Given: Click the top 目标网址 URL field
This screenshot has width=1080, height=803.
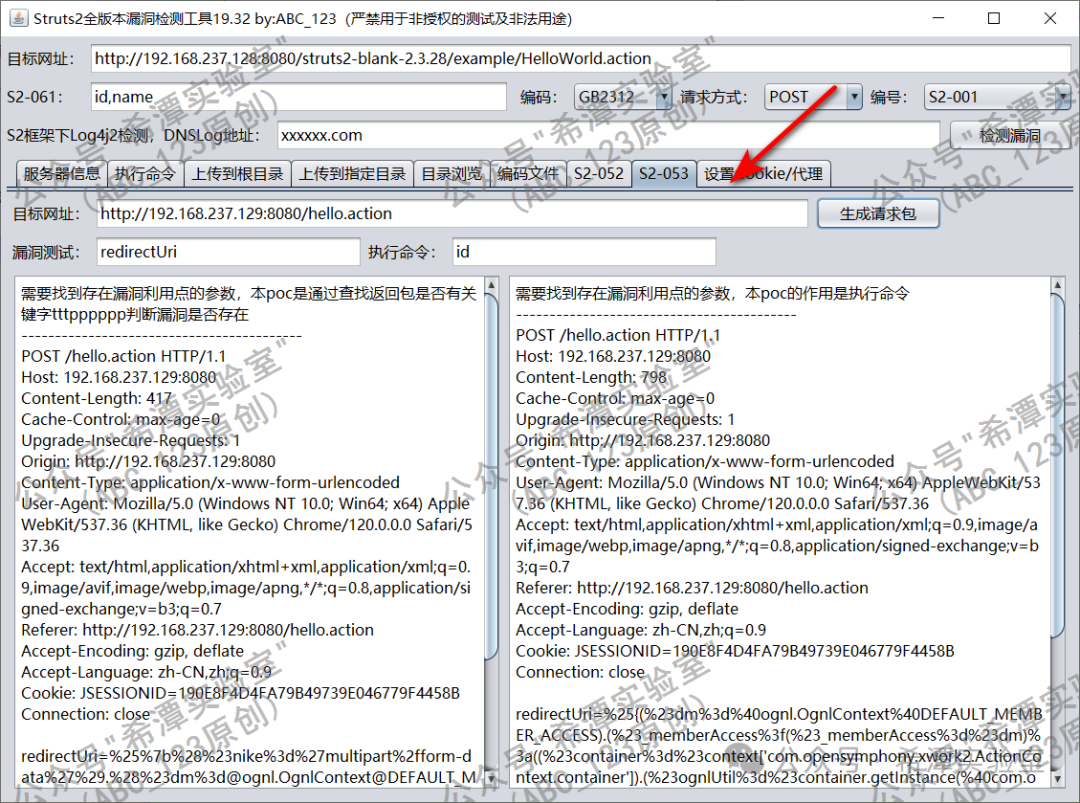Looking at the screenshot, I should [x=581, y=59].
